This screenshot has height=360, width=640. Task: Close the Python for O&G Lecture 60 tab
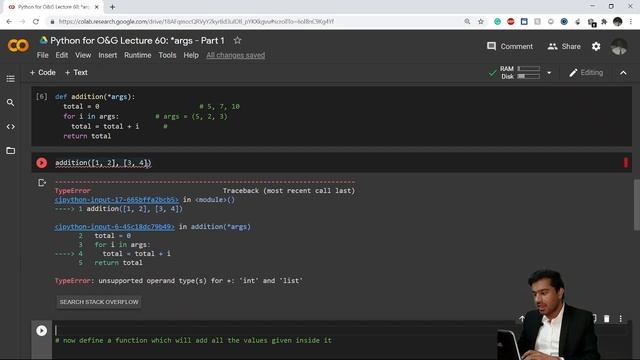[x=97, y=7]
